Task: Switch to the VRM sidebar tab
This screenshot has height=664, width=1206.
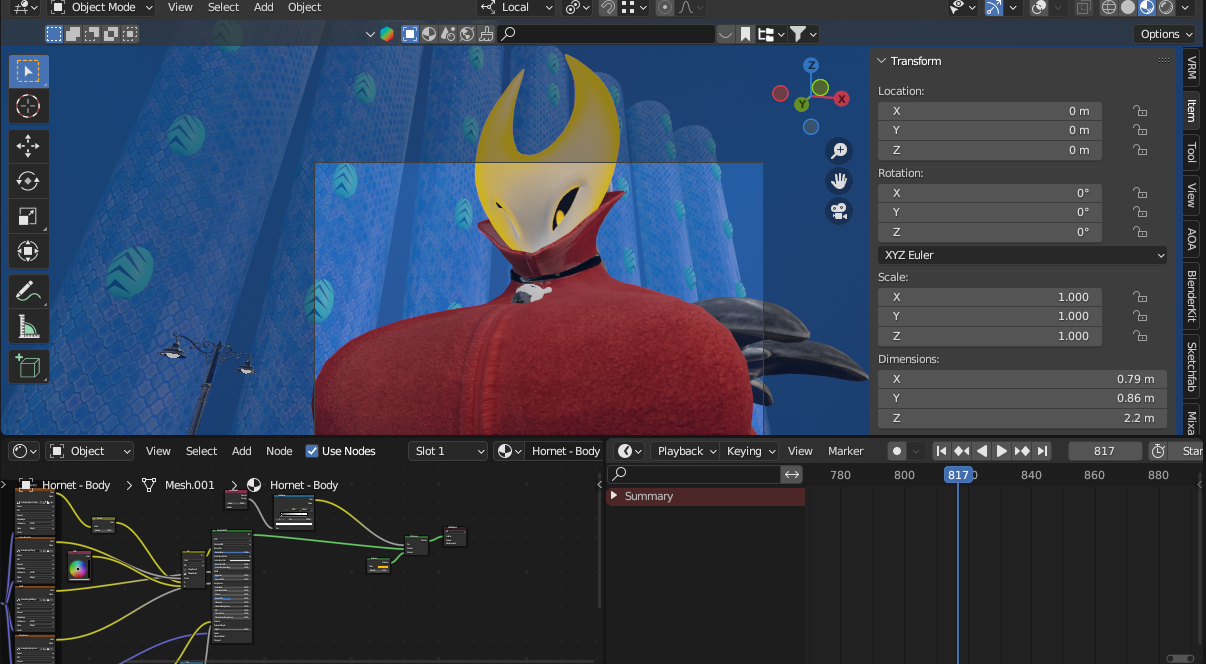Action: (1191, 68)
